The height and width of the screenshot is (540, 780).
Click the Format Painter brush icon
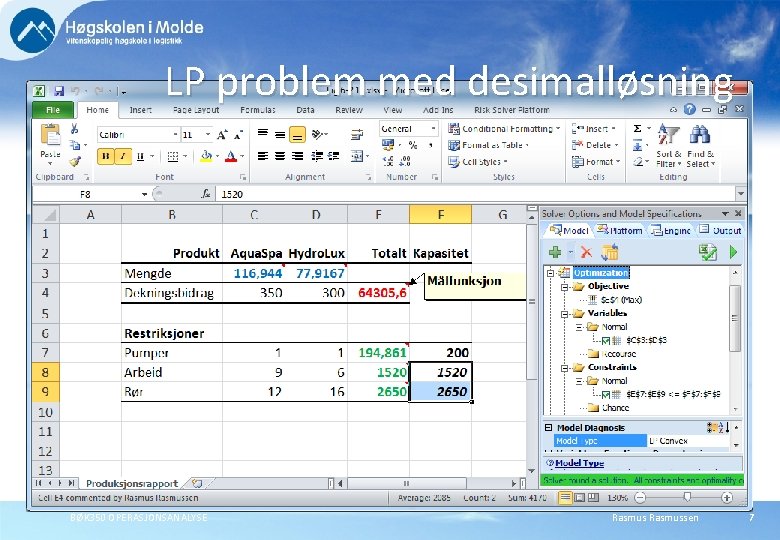(x=75, y=161)
